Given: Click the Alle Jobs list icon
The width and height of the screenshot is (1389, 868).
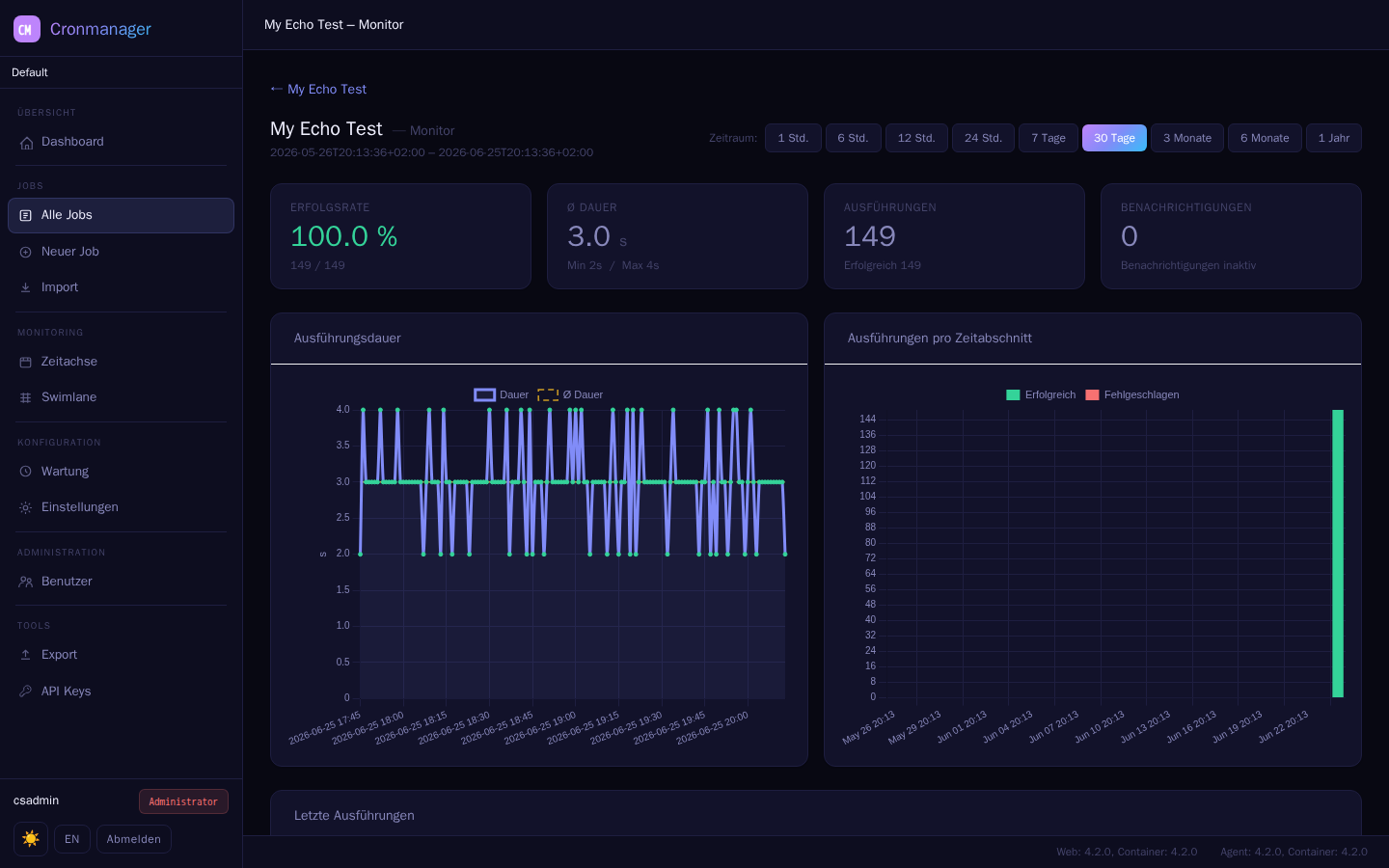Looking at the screenshot, I should pos(26,216).
